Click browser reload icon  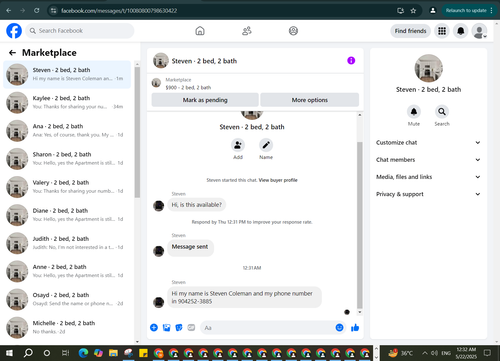coord(37,11)
